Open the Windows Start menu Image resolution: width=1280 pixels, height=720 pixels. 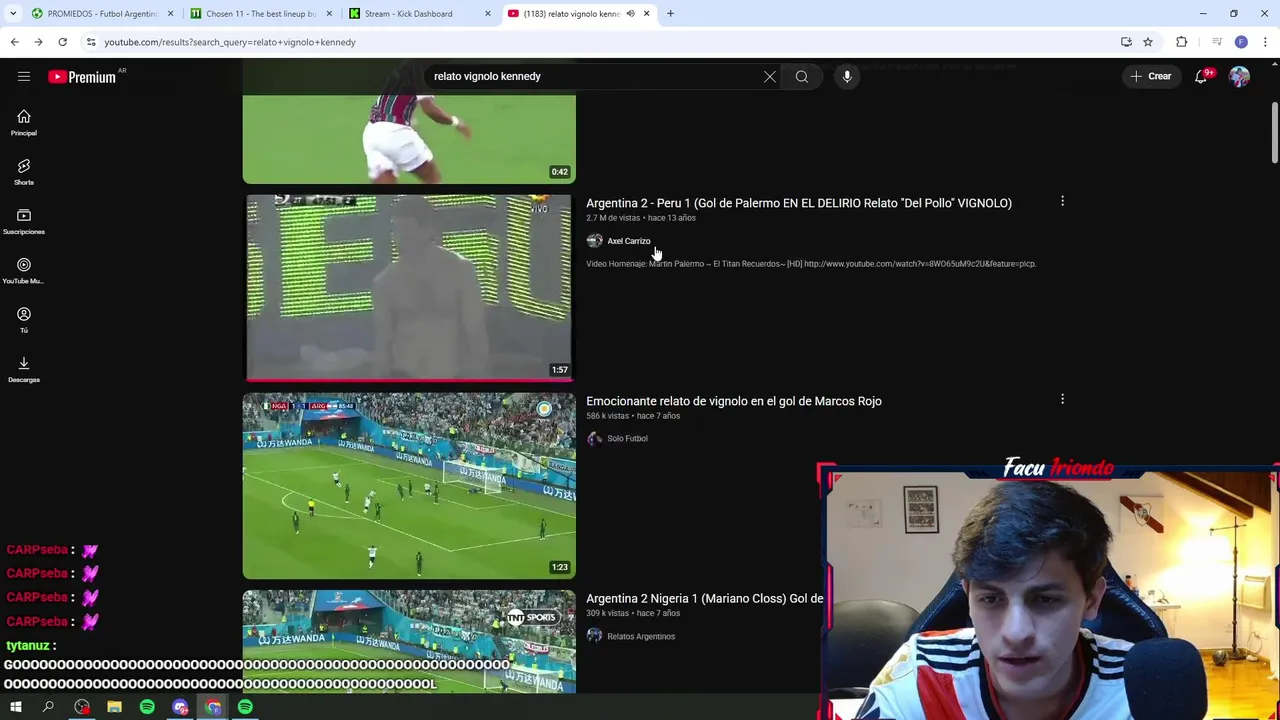(15, 707)
